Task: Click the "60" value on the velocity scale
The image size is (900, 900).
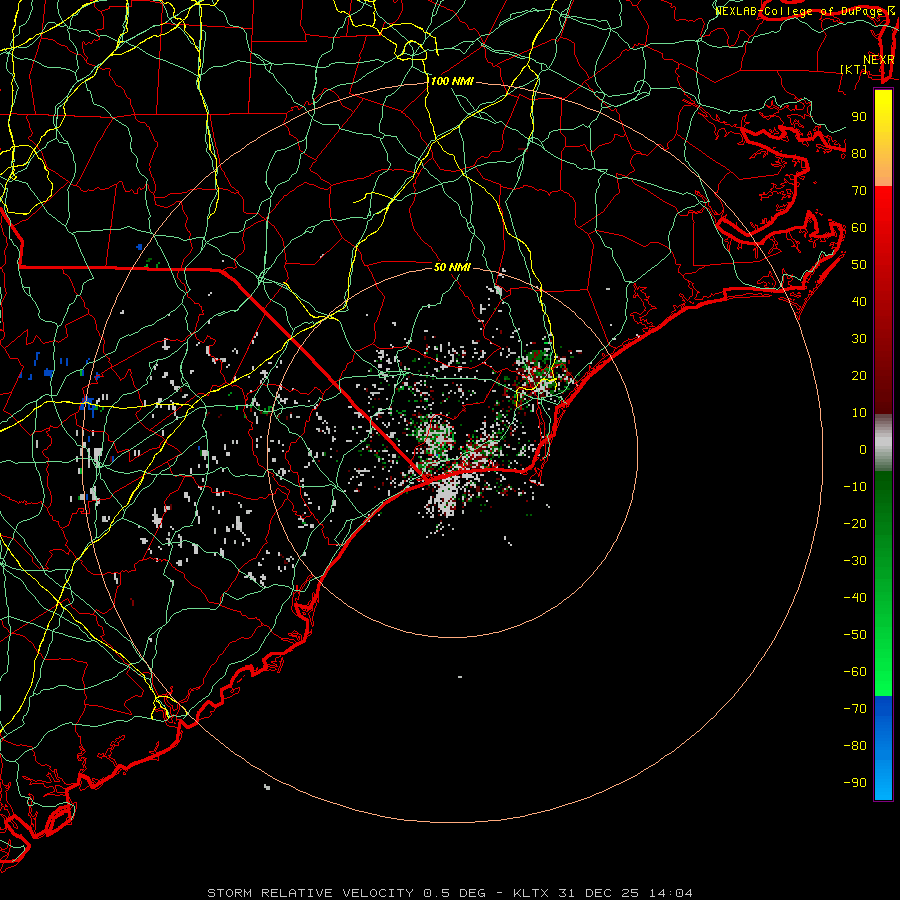Action: (859, 227)
